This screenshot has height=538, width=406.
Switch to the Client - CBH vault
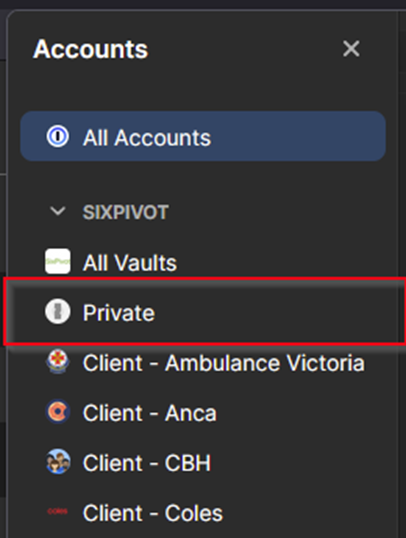click(147, 463)
